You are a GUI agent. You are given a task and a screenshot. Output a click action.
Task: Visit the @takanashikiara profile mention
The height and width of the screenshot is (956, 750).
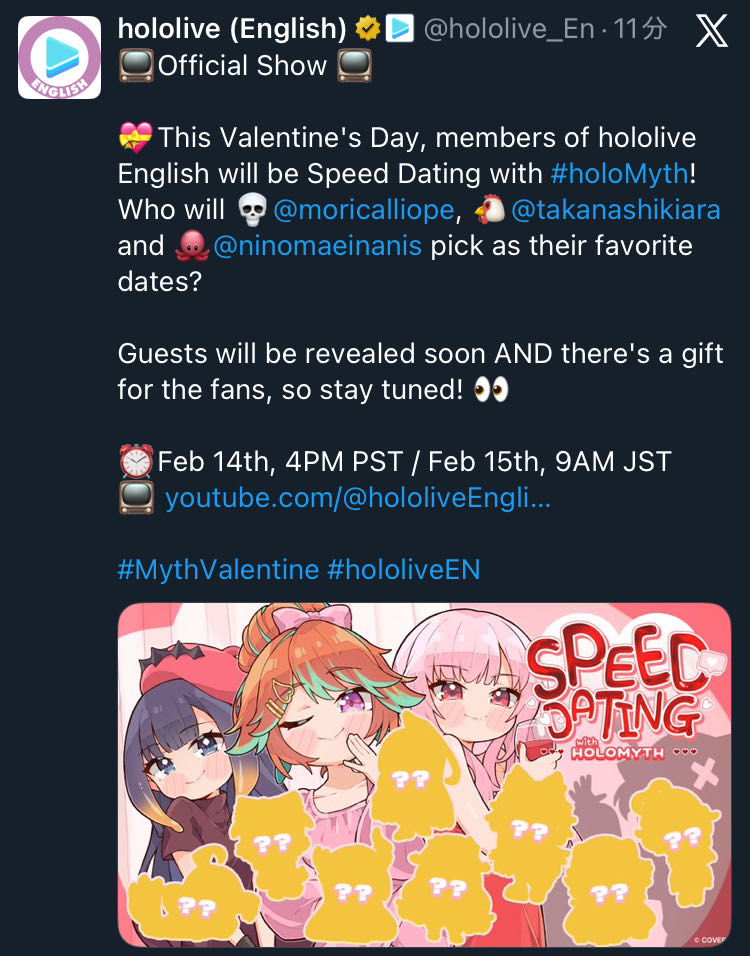615,210
